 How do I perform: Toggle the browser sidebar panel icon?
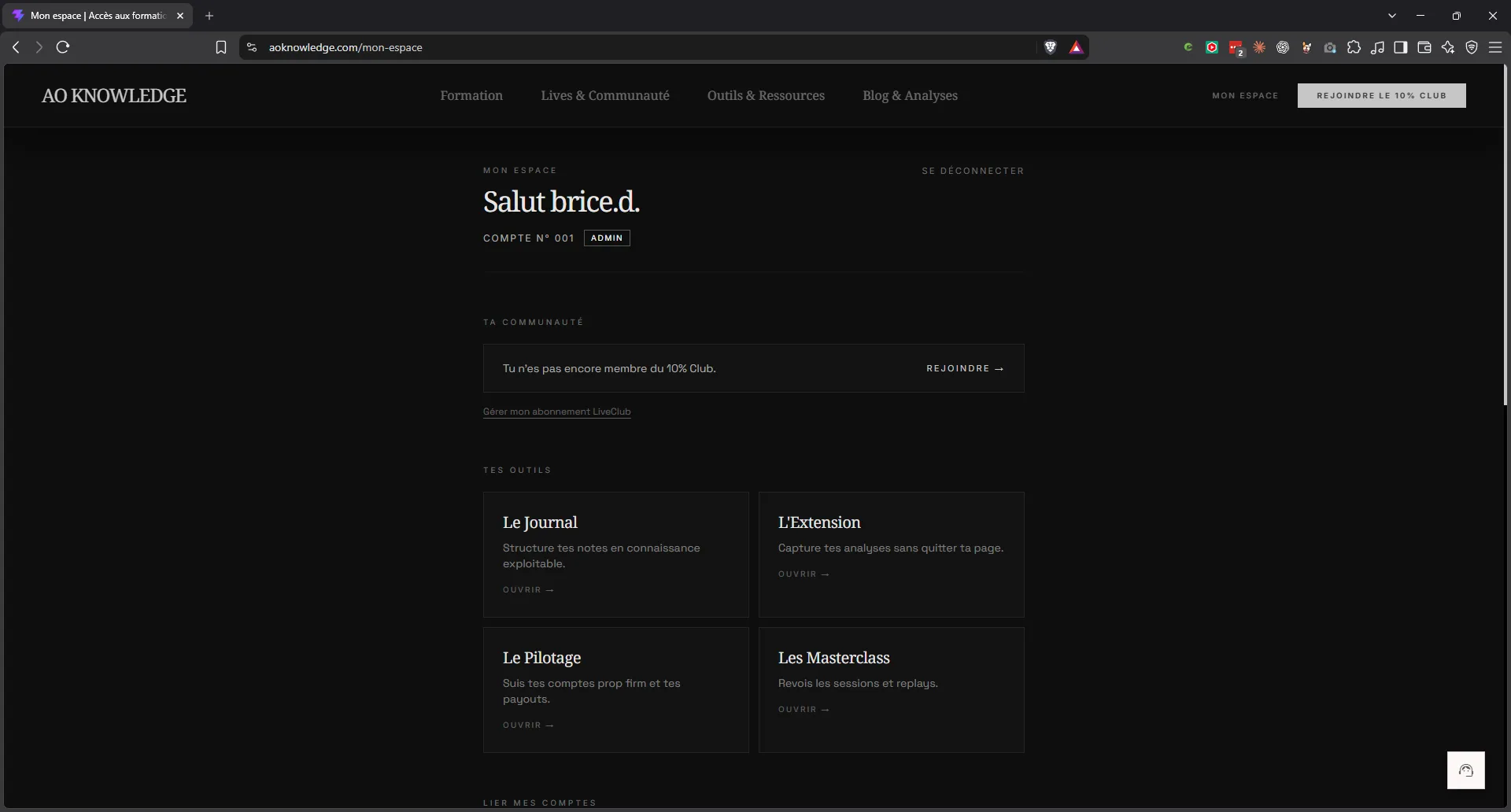[1401, 47]
